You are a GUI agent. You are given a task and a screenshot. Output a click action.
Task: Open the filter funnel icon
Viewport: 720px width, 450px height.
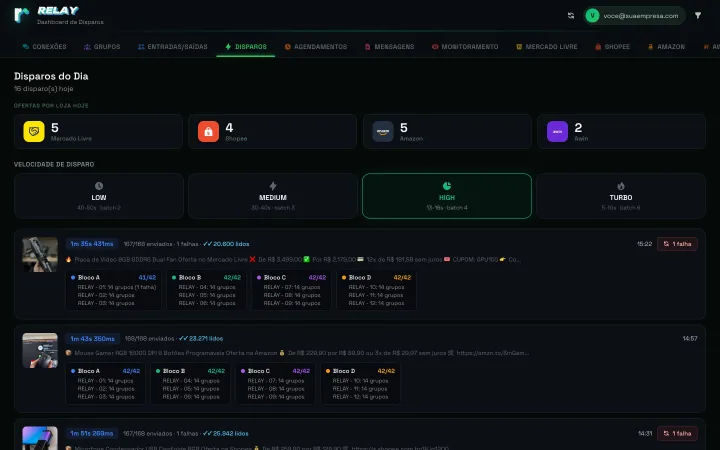coord(698,16)
